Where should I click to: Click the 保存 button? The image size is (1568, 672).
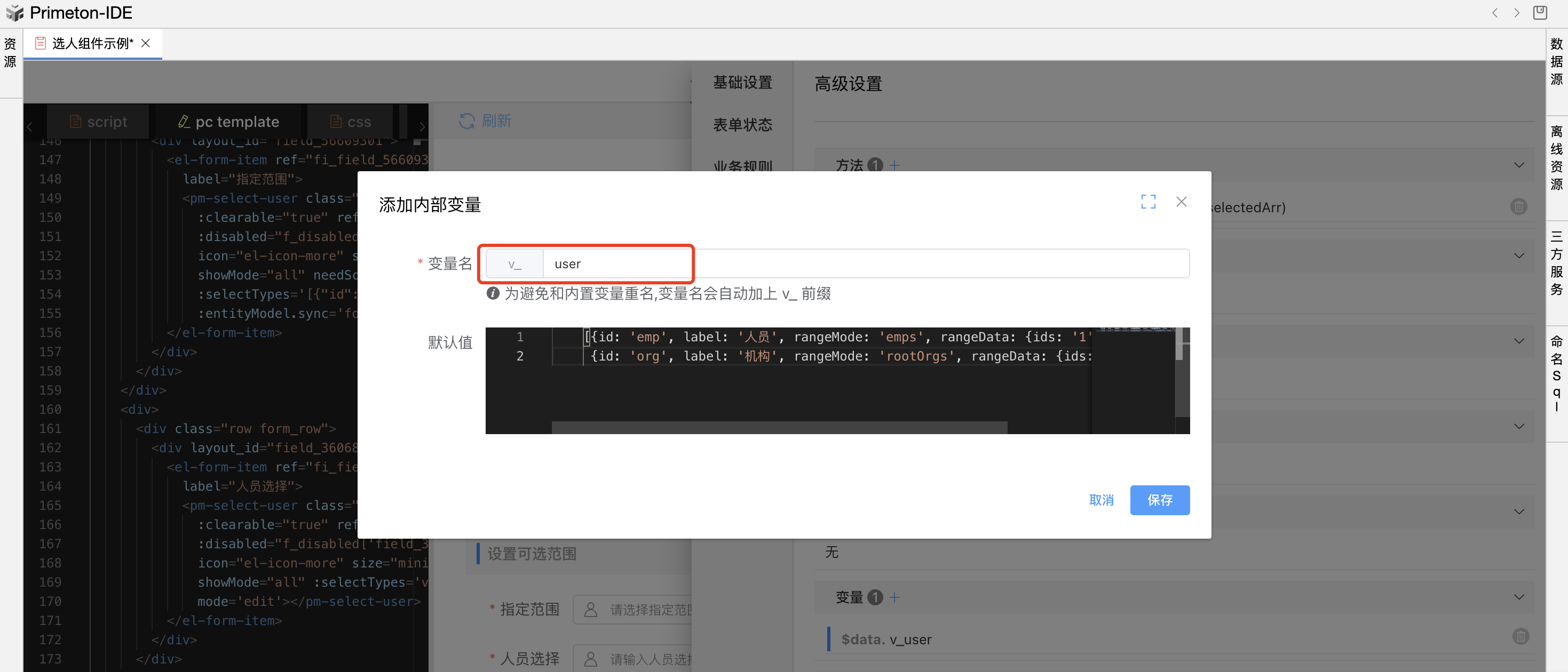tap(1159, 500)
